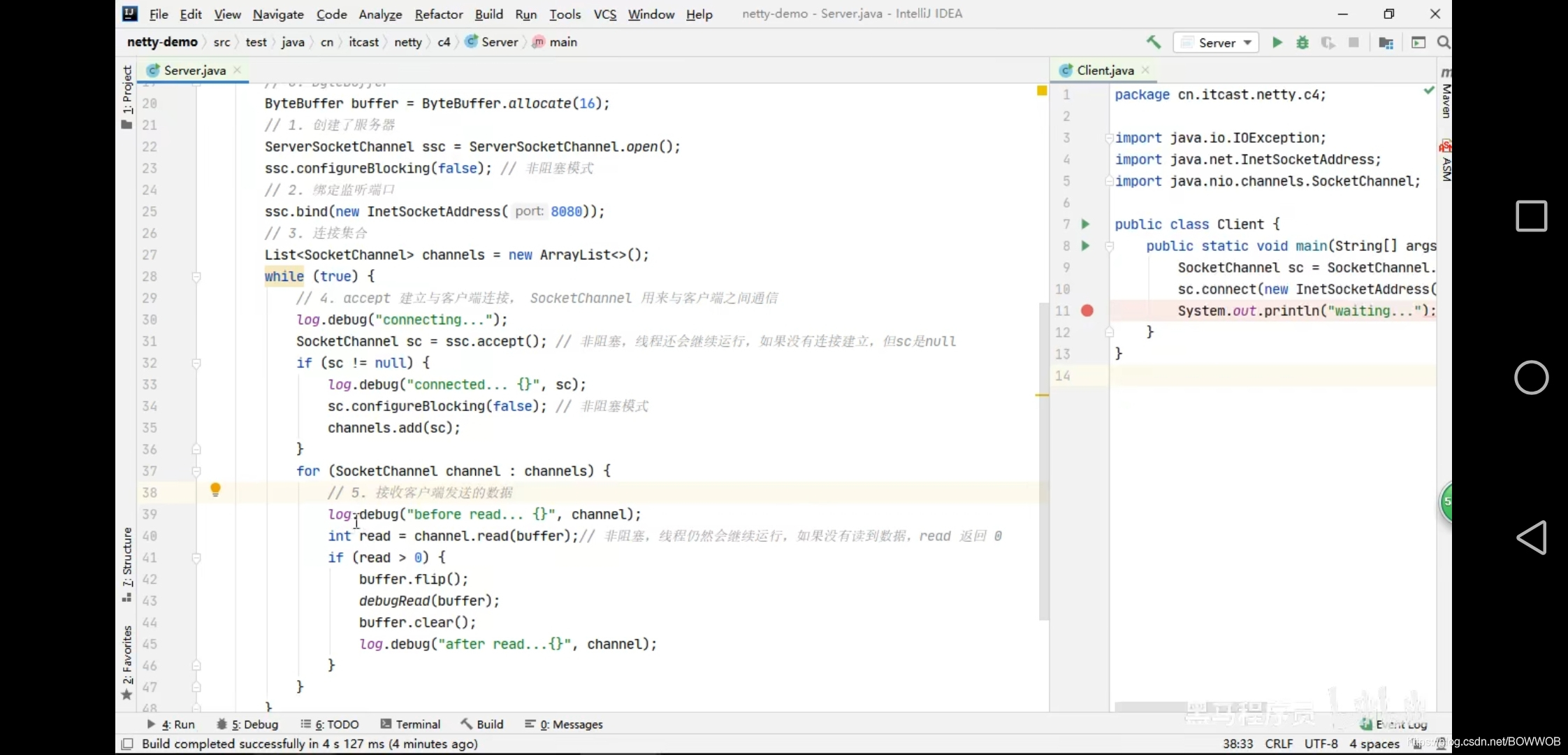Close the Server.java tab
The image size is (1568, 755).
click(238, 70)
